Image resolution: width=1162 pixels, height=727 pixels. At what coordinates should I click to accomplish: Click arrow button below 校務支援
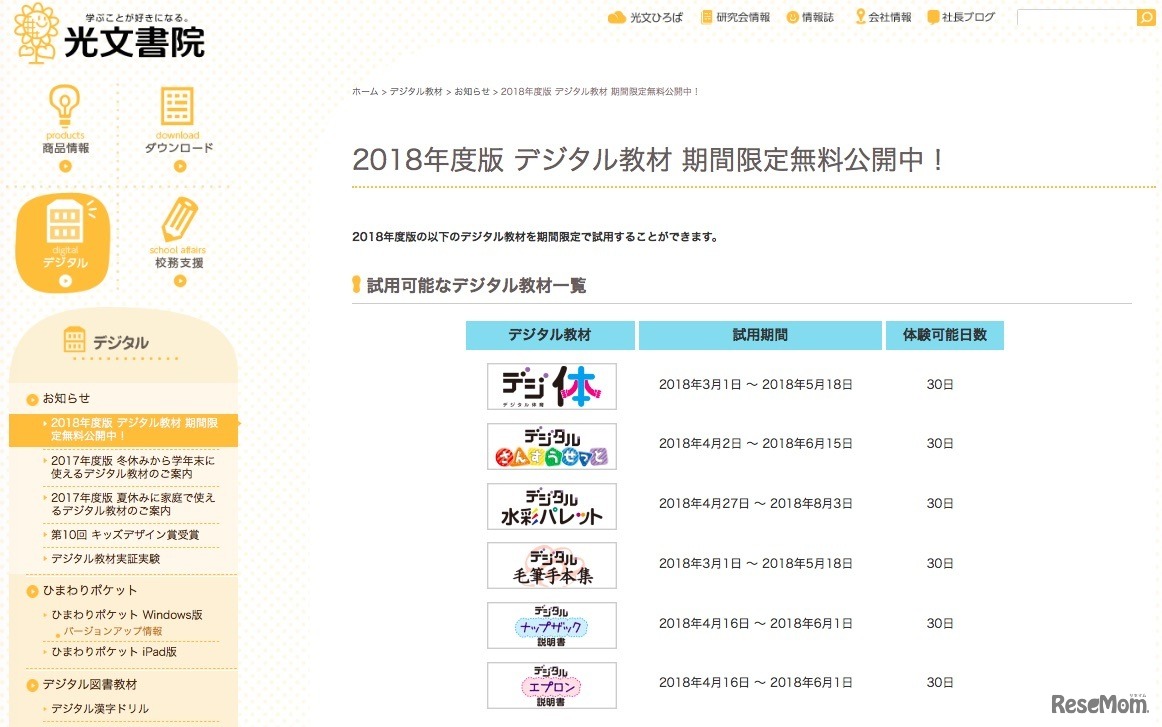pyautogui.click(x=179, y=282)
